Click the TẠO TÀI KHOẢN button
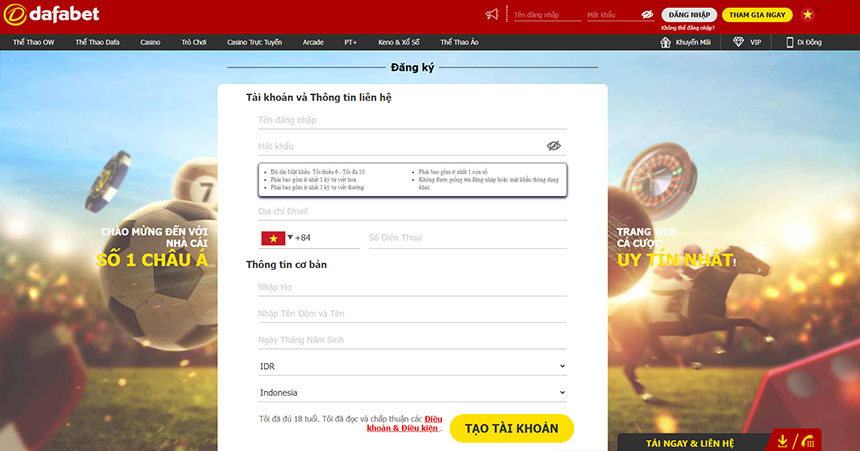This screenshot has height=451, width=860. [511, 428]
